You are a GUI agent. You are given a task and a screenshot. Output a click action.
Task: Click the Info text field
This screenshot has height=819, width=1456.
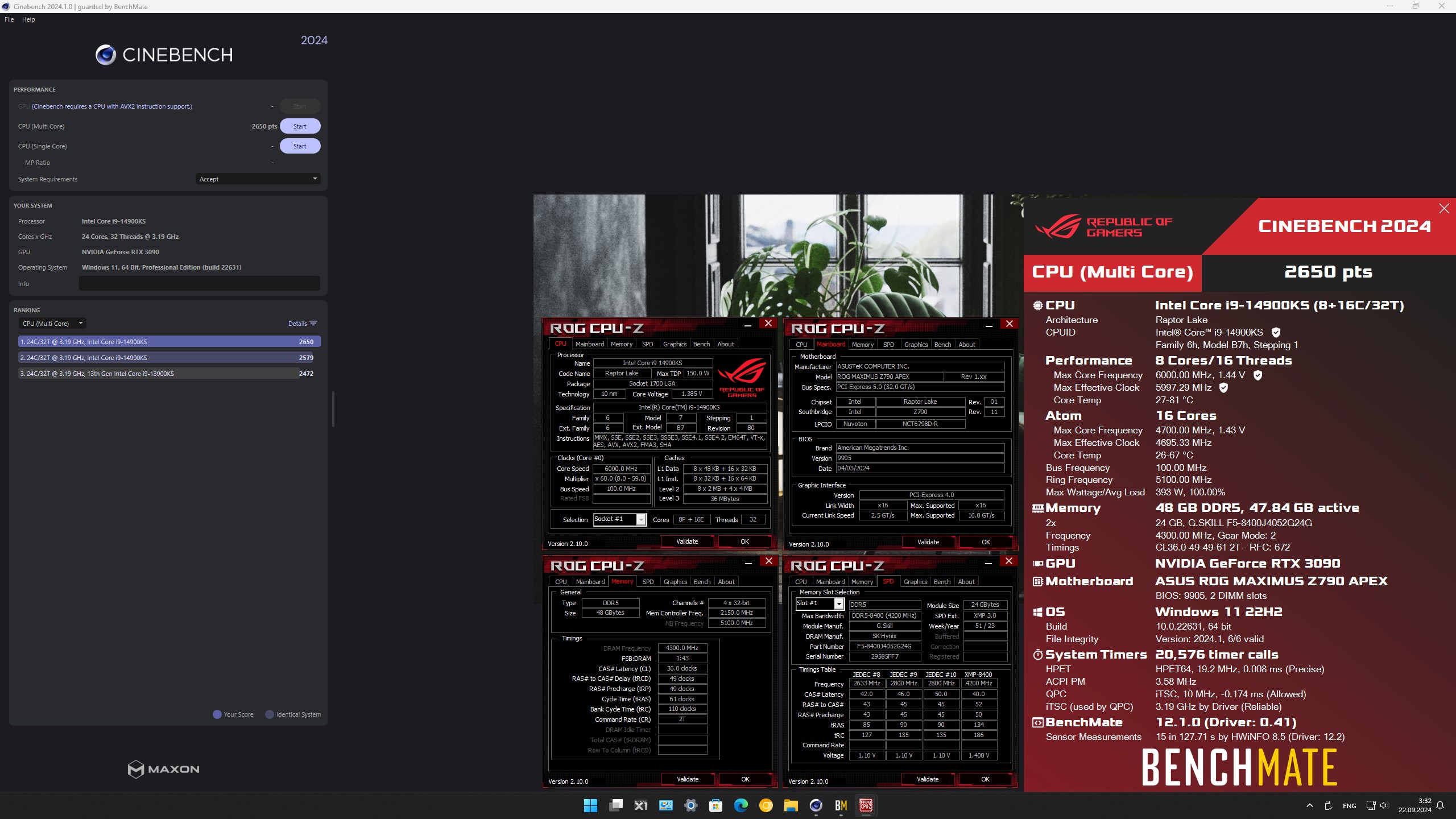pyautogui.click(x=200, y=283)
